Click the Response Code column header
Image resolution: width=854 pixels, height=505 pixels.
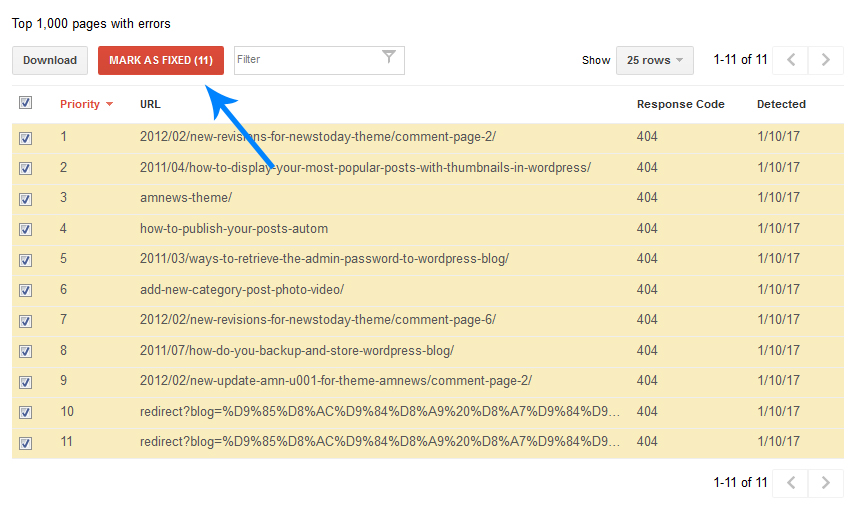680,104
